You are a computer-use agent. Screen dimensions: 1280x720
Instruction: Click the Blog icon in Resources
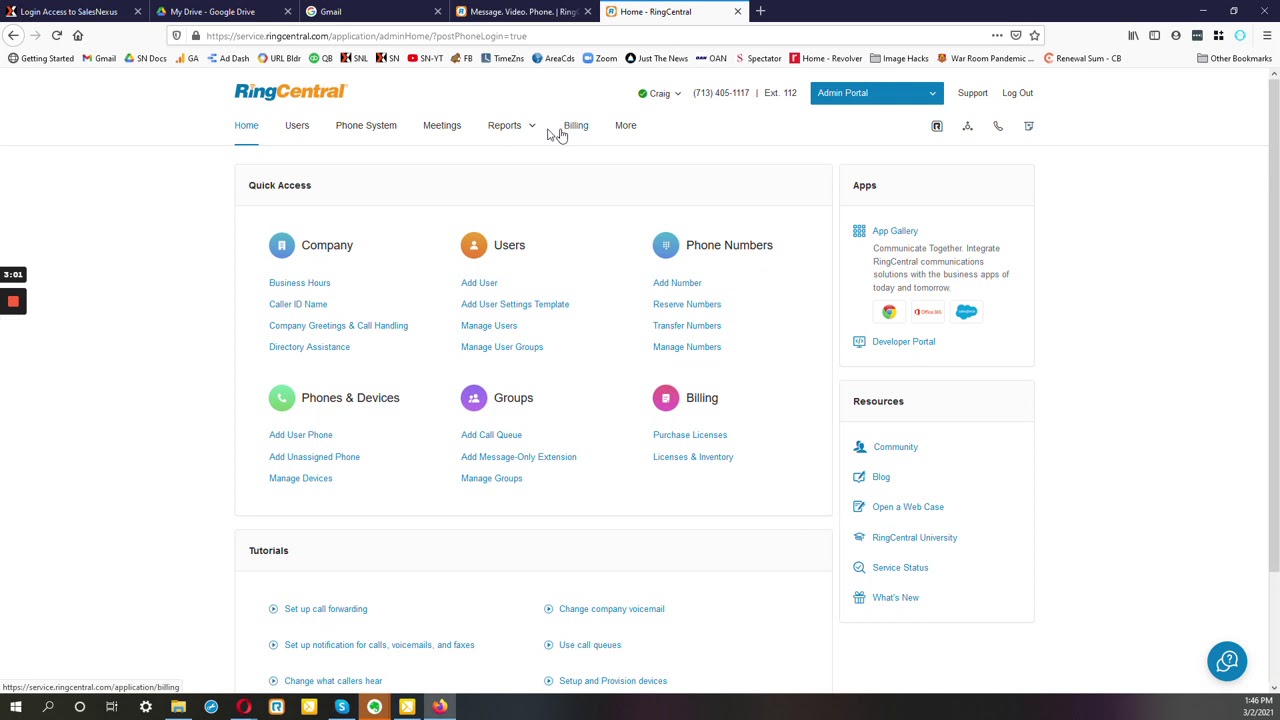[x=859, y=477]
